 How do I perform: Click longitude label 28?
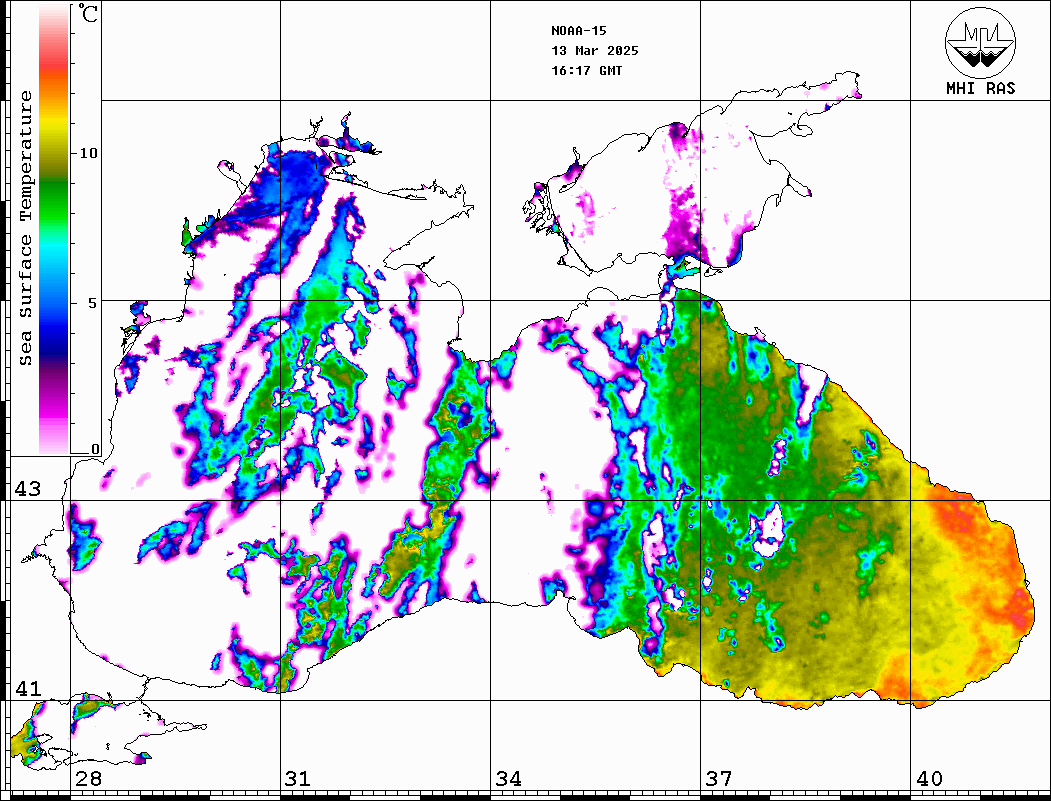[88, 779]
